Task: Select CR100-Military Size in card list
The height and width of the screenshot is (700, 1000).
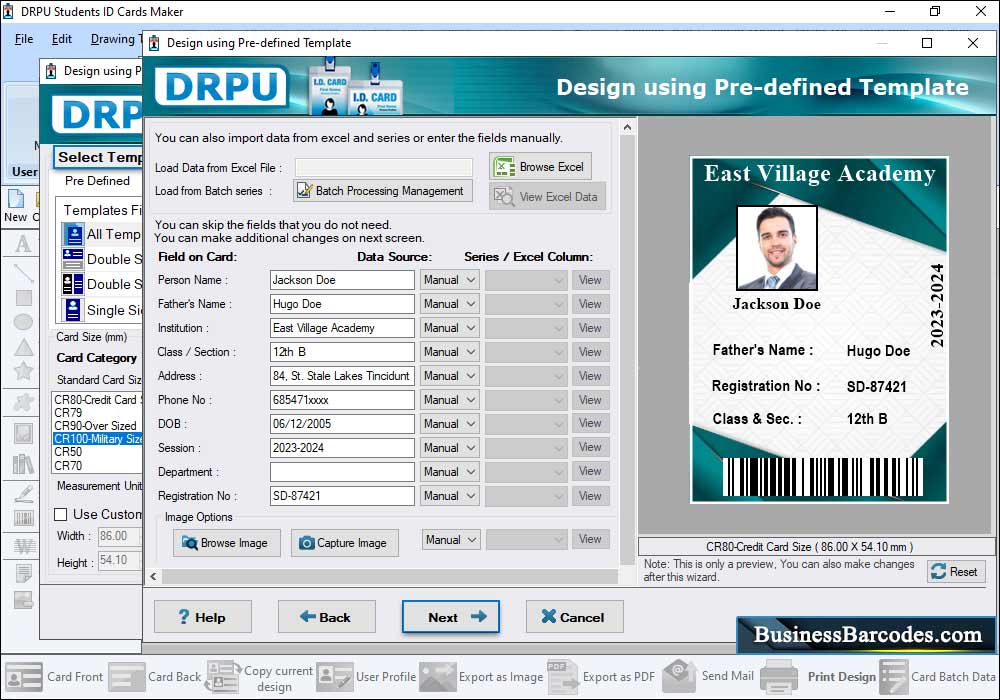Action: click(x=98, y=439)
